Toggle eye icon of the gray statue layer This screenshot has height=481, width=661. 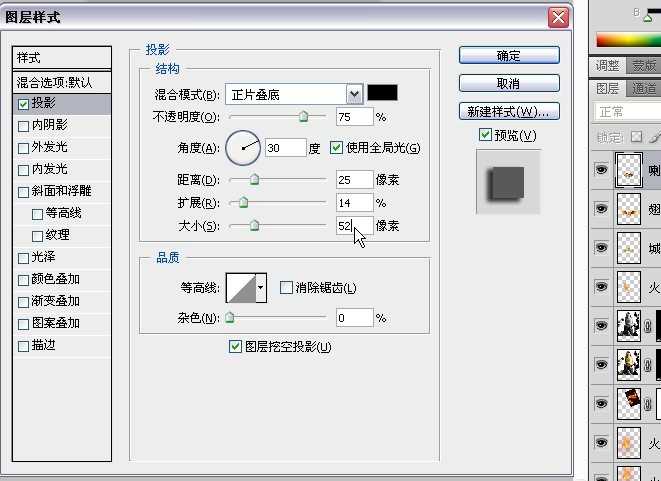pos(601,325)
